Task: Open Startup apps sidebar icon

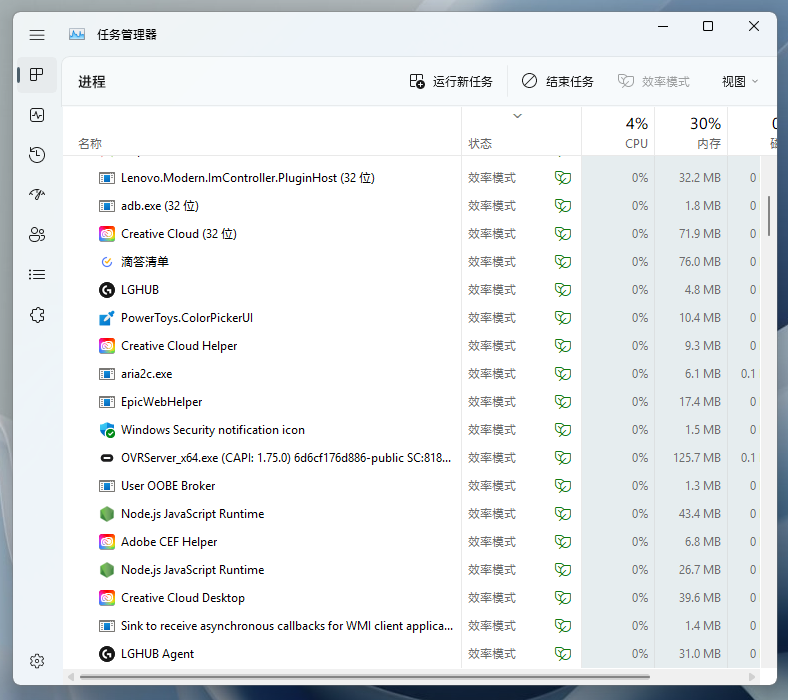Action: coord(37,194)
